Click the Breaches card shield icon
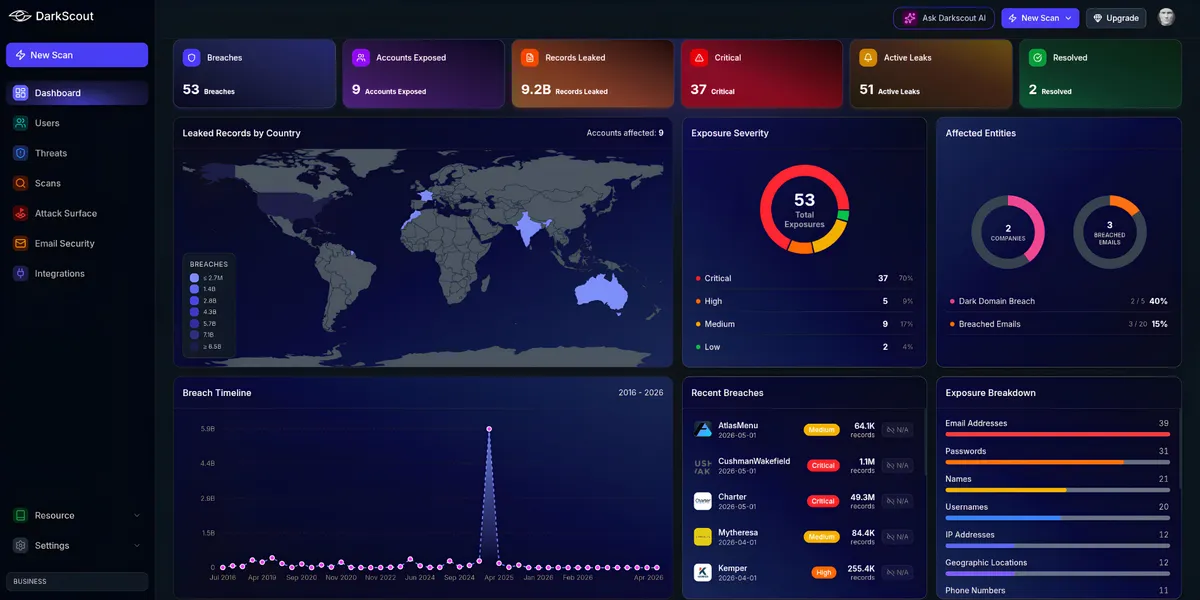Viewport: 1200px width, 600px height. (x=191, y=58)
